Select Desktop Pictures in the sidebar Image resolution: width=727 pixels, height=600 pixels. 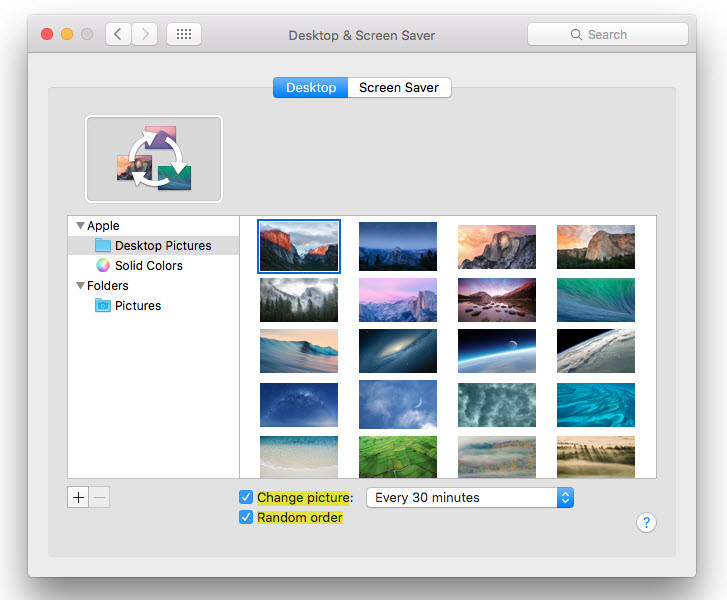(162, 246)
